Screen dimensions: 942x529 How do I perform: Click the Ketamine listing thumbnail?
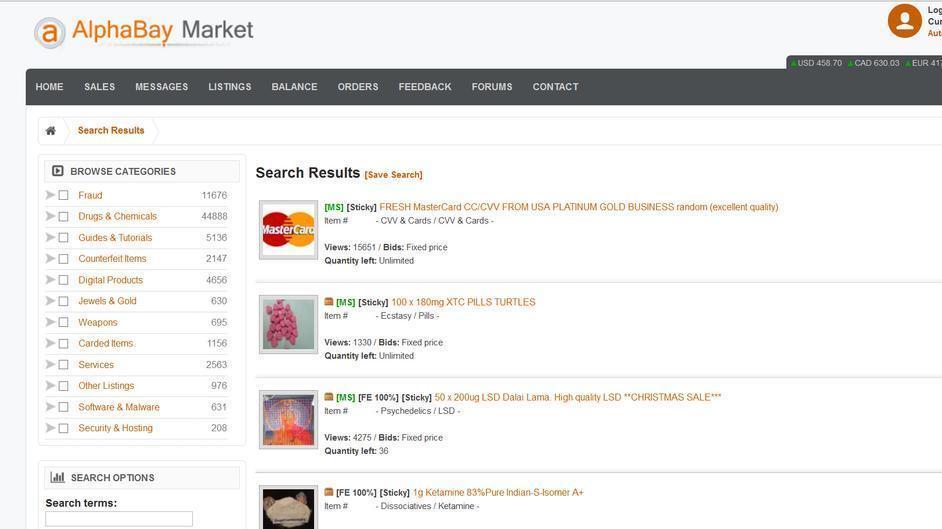click(288, 507)
